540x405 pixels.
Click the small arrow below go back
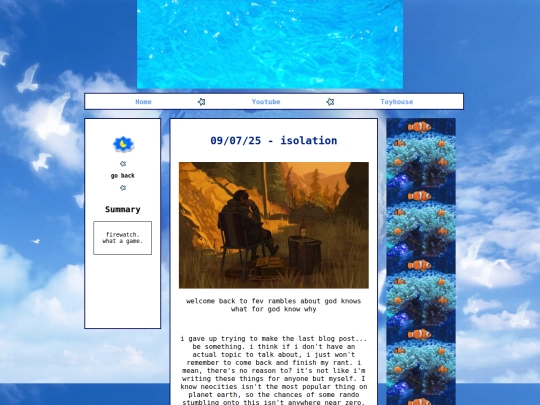pyautogui.click(x=123, y=188)
